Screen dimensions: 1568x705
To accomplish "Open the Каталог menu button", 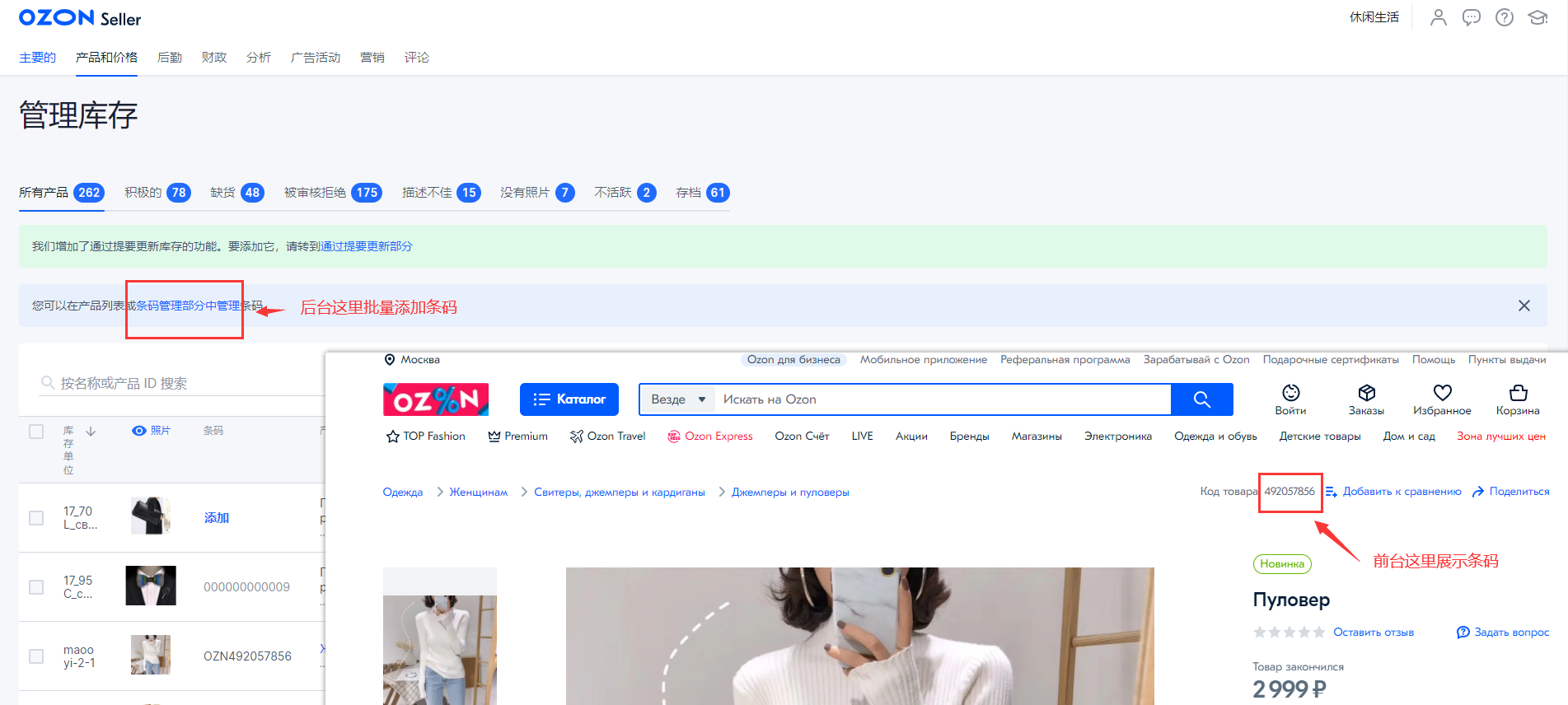I will 569,399.
